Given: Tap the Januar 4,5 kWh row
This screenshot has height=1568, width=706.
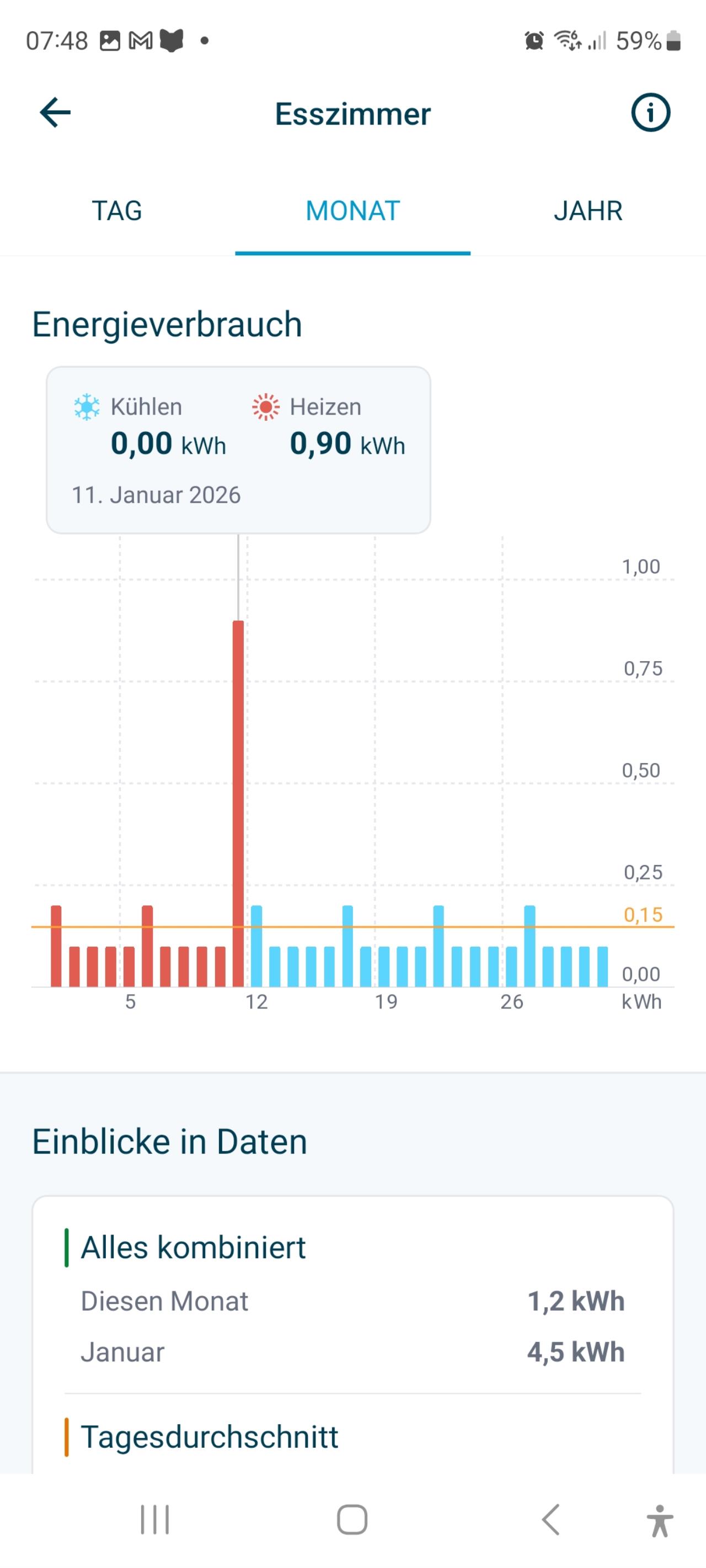Looking at the screenshot, I should point(352,1352).
